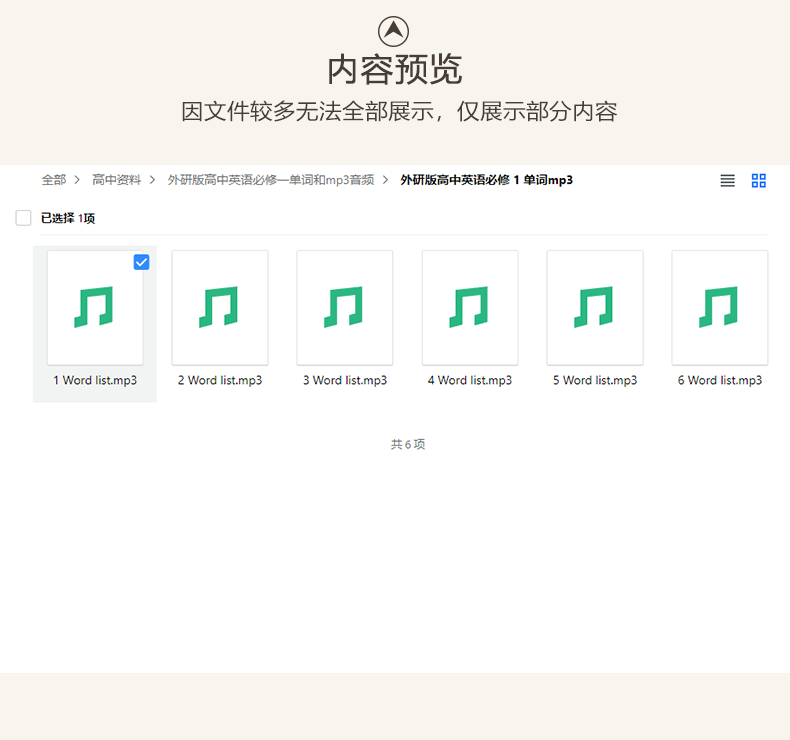The height and width of the screenshot is (740, 790).
Task: Go to 全部 in the breadcrumb
Action: [54, 180]
